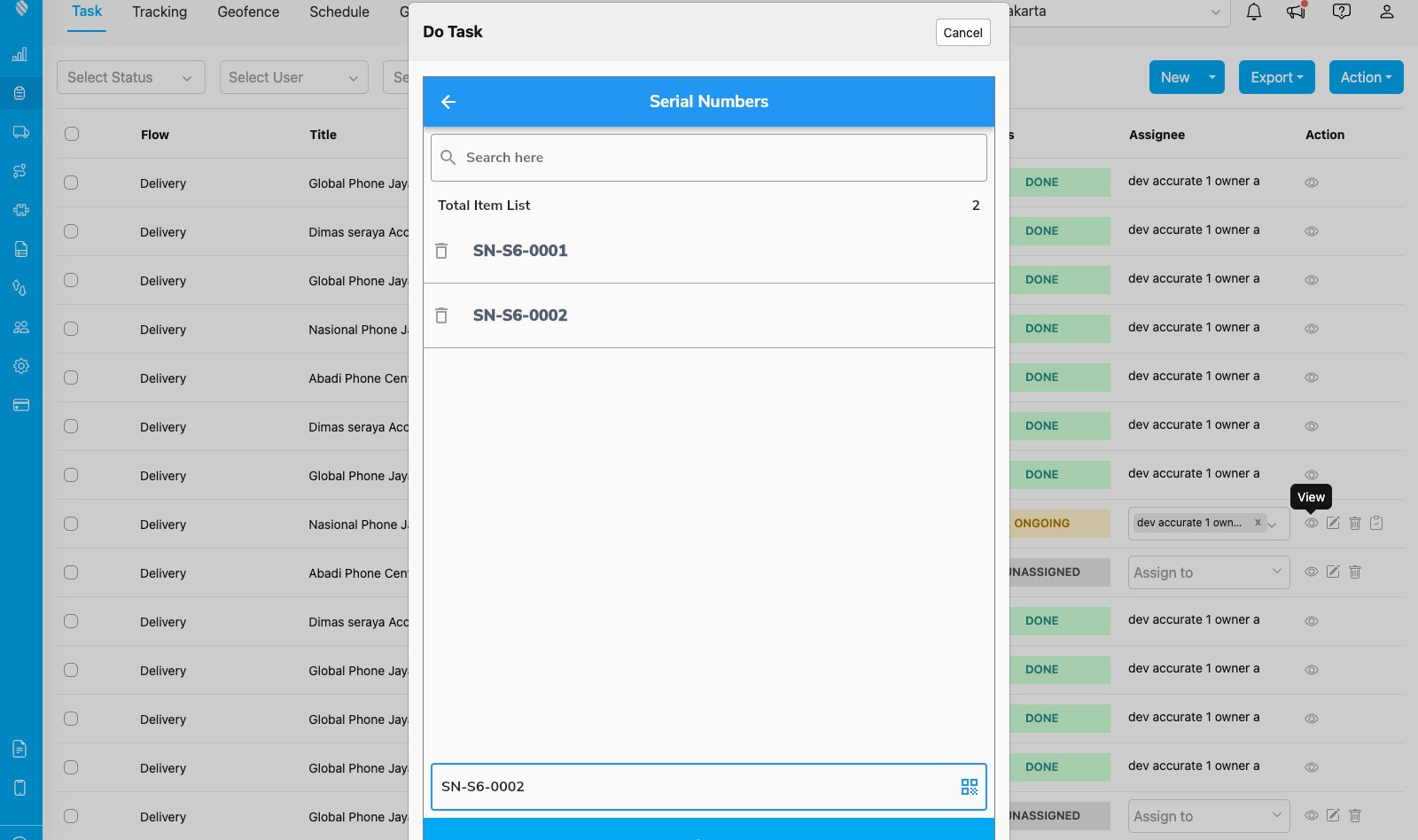This screenshot has width=1418, height=840.
Task: Remove assignee chip in ONGOING row
Action: tap(1258, 523)
